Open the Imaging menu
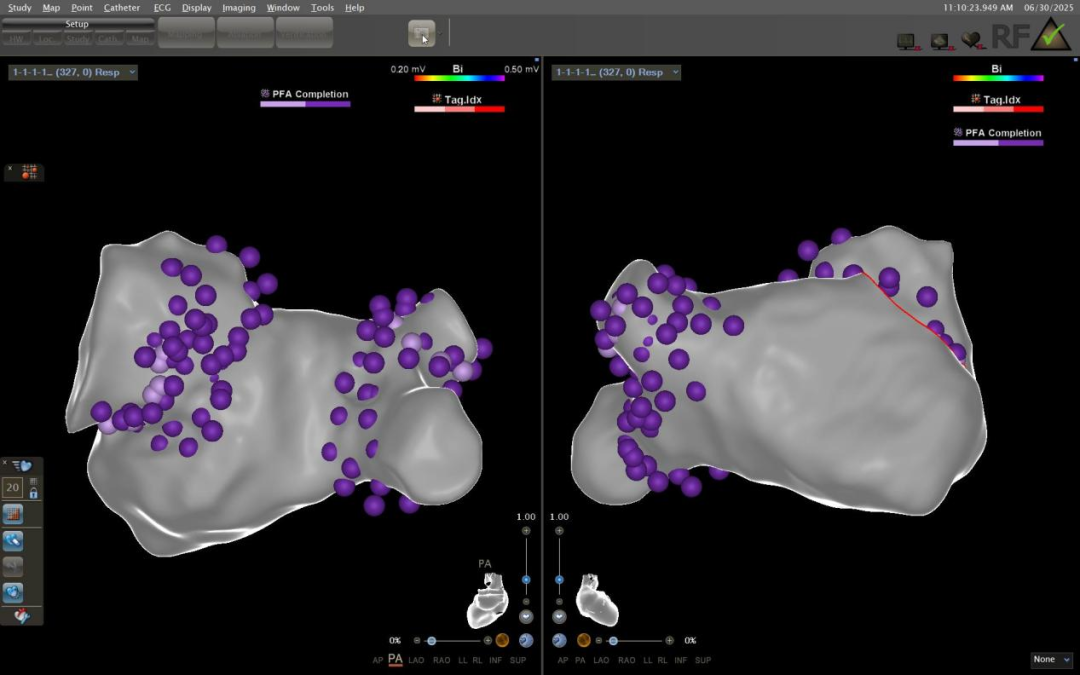1080x675 pixels. coord(238,7)
